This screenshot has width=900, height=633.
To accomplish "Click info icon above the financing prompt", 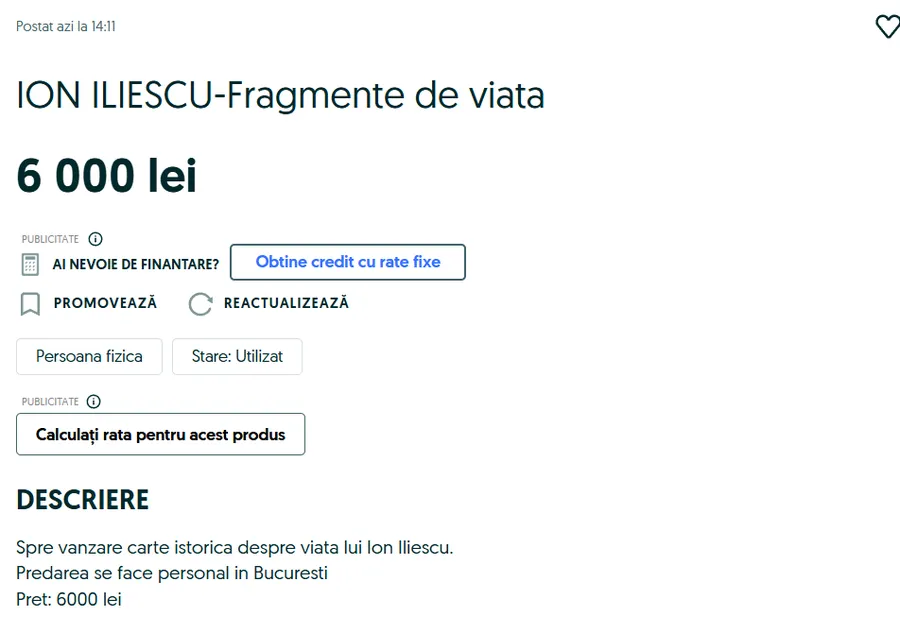I will pyautogui.click(x=95, y=239).
